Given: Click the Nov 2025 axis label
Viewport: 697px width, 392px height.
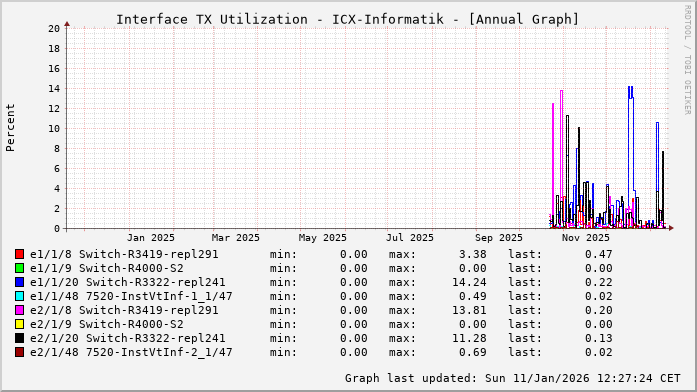Looking at the screenshot, I should pyautogui.click(x=586, y=238).
